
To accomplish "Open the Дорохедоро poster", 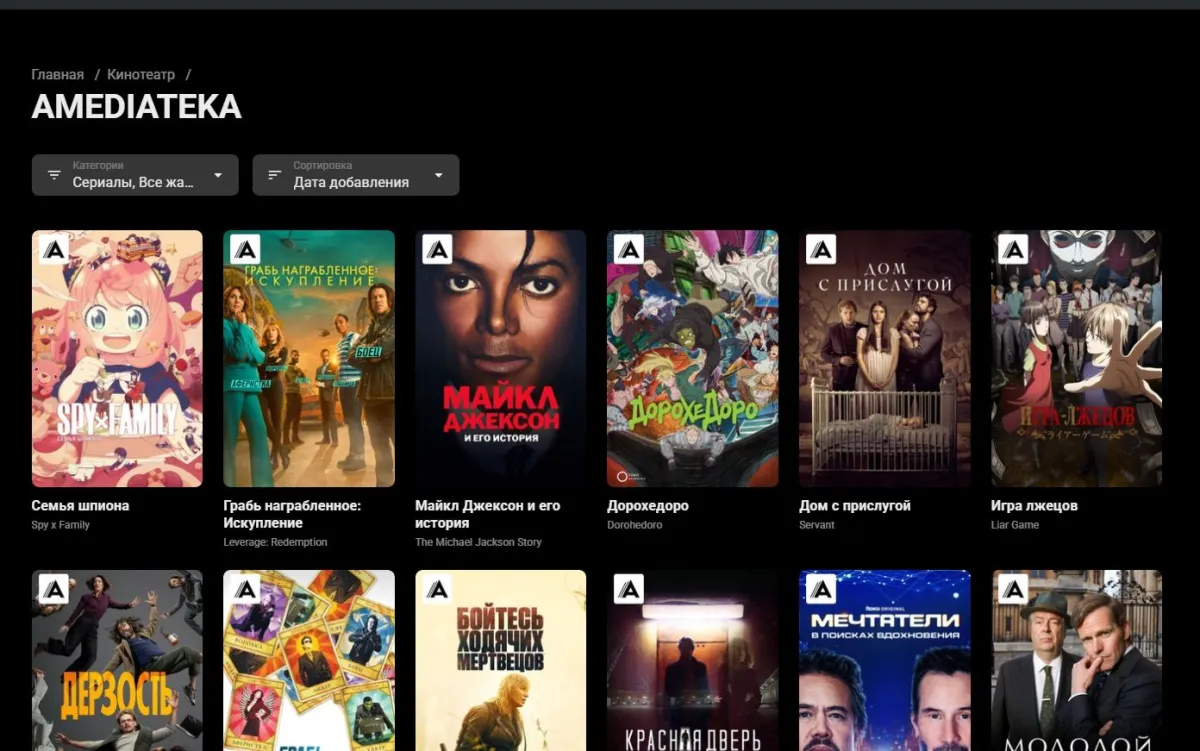I will pos(693,359).
